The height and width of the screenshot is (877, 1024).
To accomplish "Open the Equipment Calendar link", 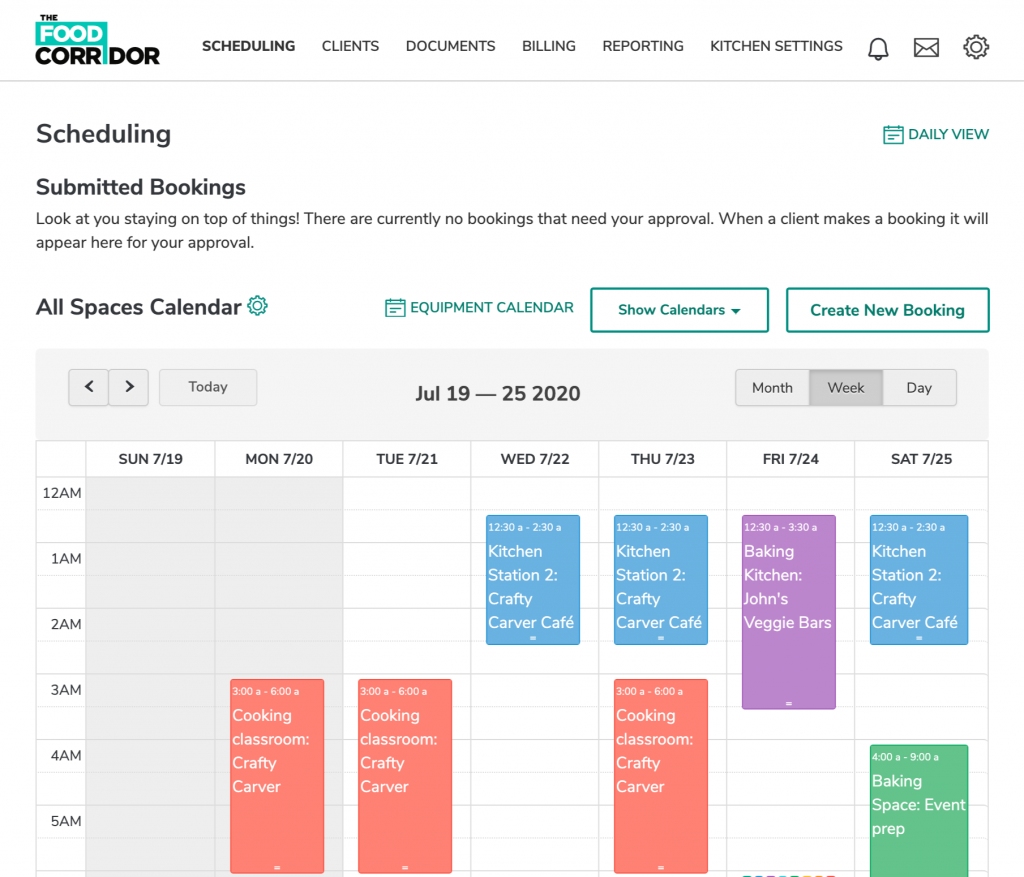I will click(x=480, y=308).
